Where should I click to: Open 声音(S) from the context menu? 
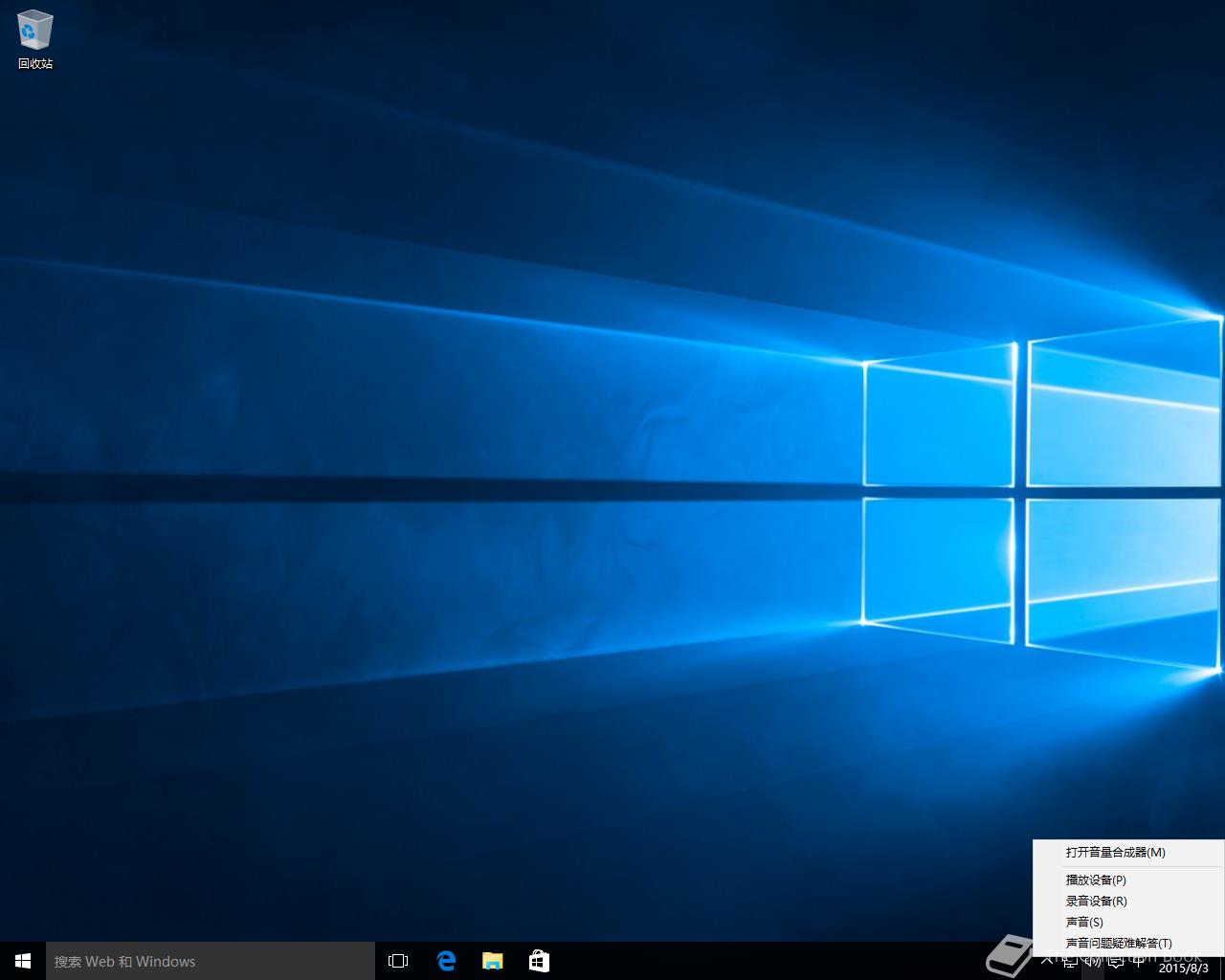coord(1128,922)
